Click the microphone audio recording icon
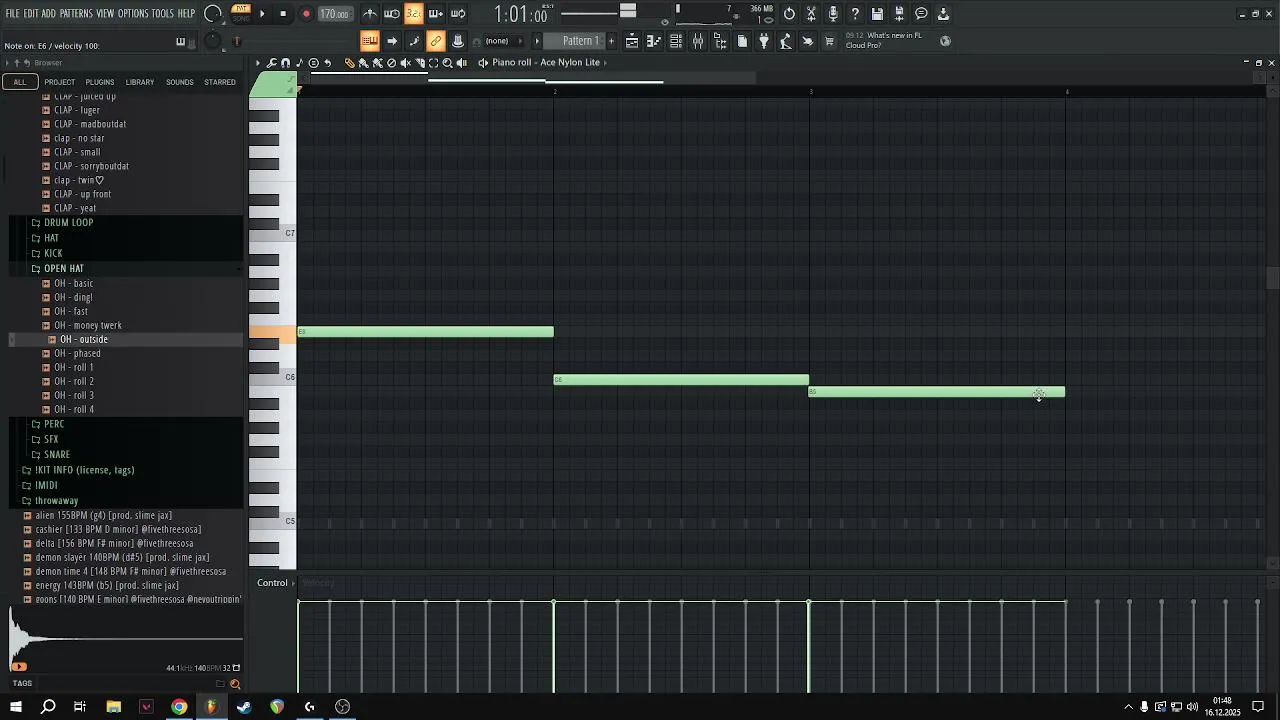1280x720 pixels. coord(833,13)
